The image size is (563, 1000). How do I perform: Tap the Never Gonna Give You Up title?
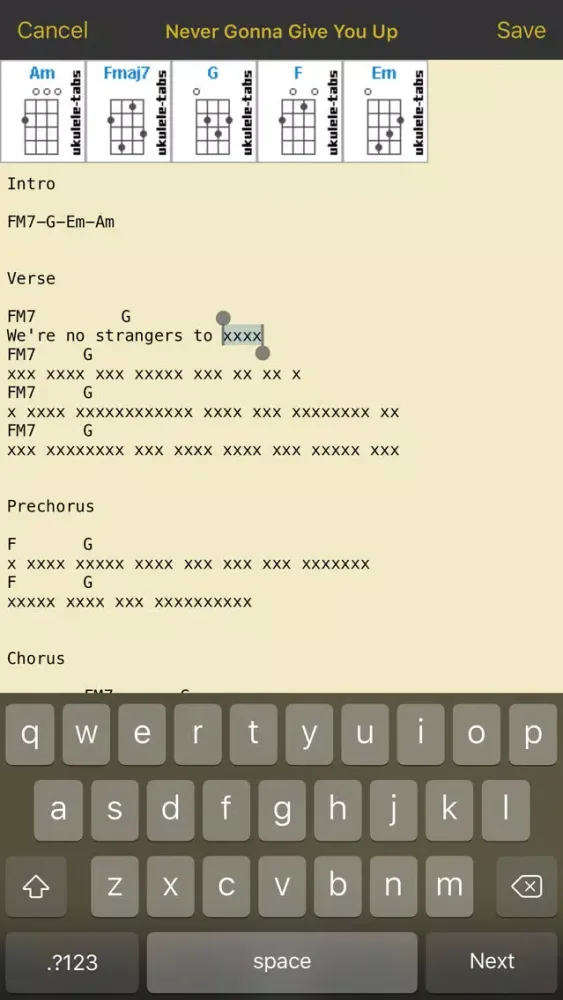pos(281,31)
